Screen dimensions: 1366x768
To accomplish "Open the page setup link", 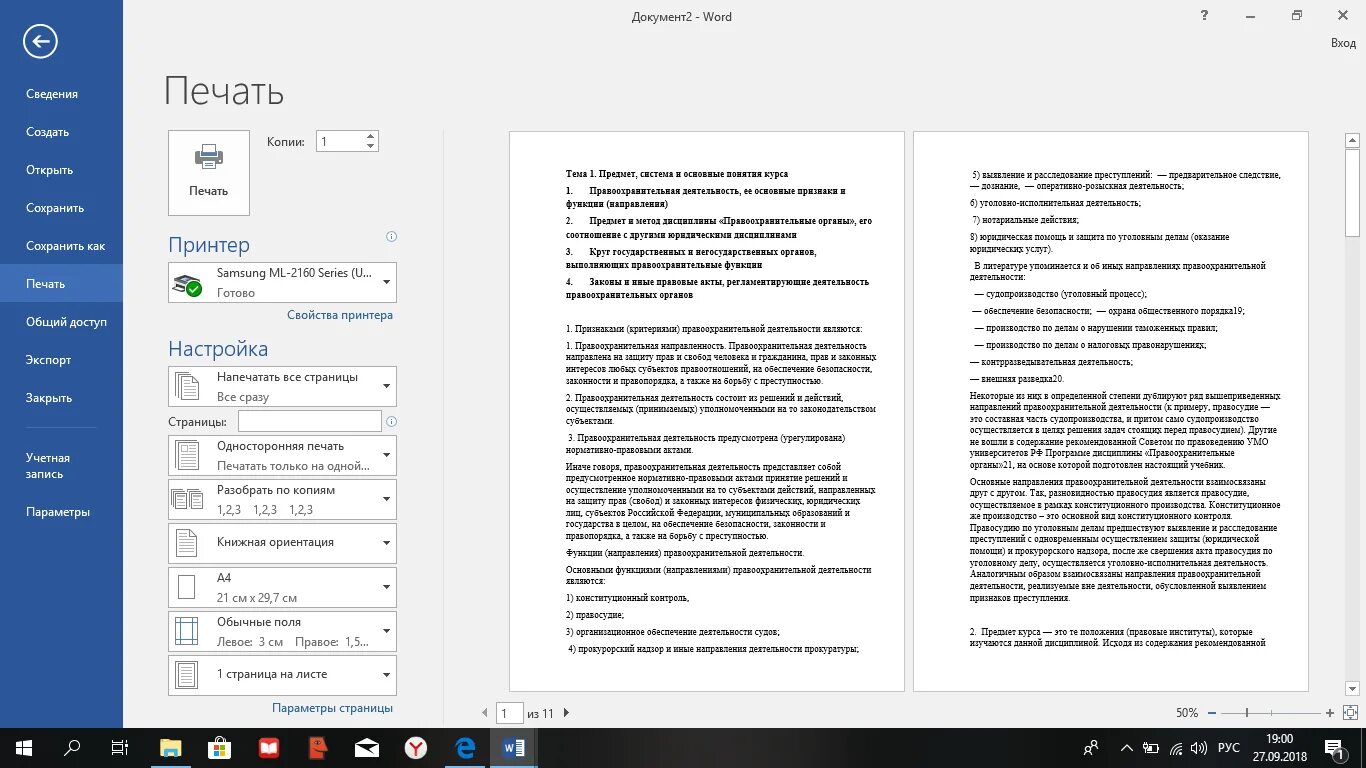I will coord(332,708).
